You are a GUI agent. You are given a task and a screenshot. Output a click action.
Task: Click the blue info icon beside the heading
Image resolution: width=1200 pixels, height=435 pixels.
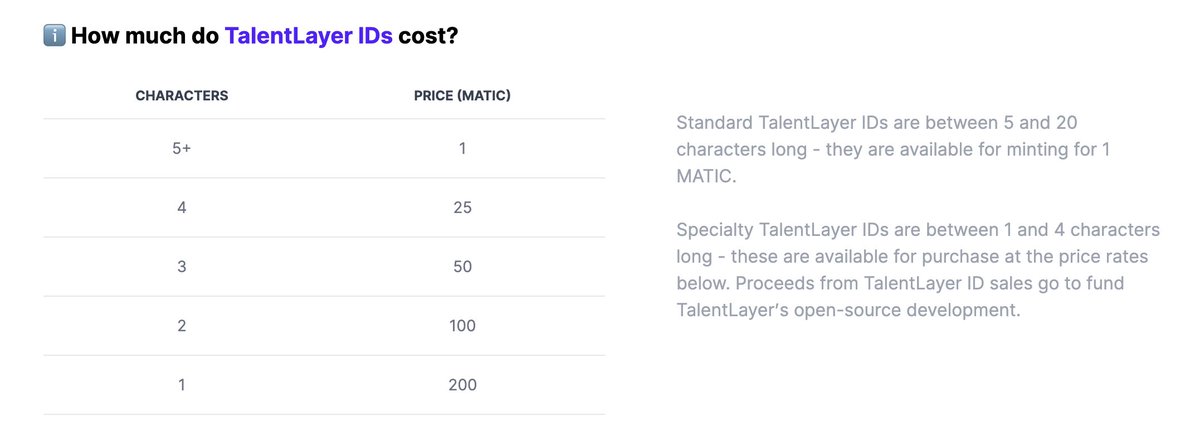[54, 37]
